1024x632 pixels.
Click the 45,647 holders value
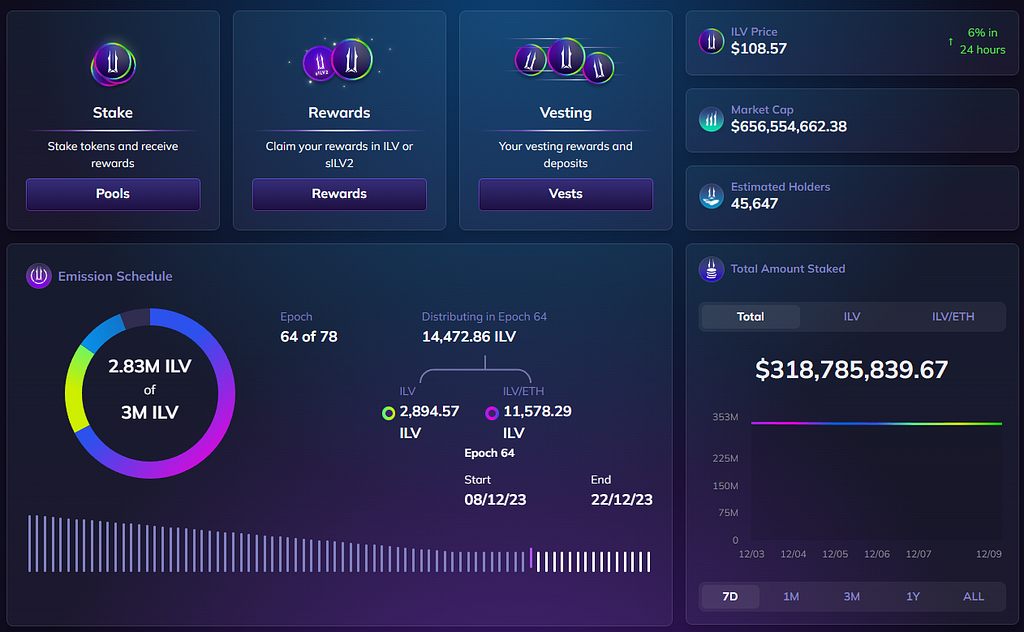(754, 204)
